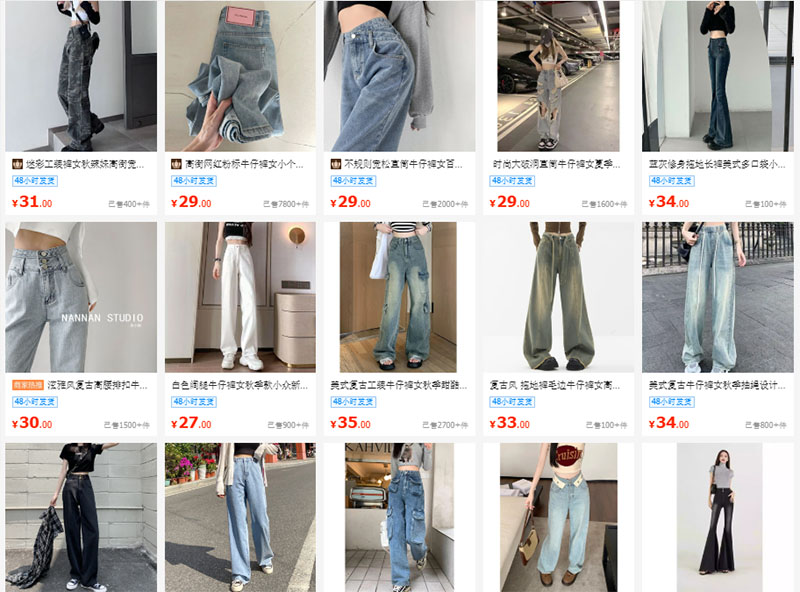Click the 48小时发货 tag on the ¥31.00 item
The width and height of the screenshot is (800, 592).
click(35, 181)
